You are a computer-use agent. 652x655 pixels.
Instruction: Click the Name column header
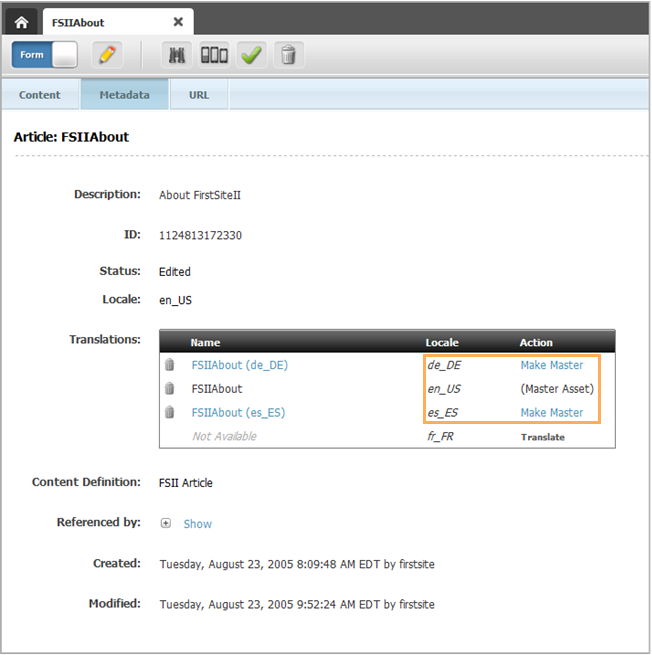coord(205,343)
